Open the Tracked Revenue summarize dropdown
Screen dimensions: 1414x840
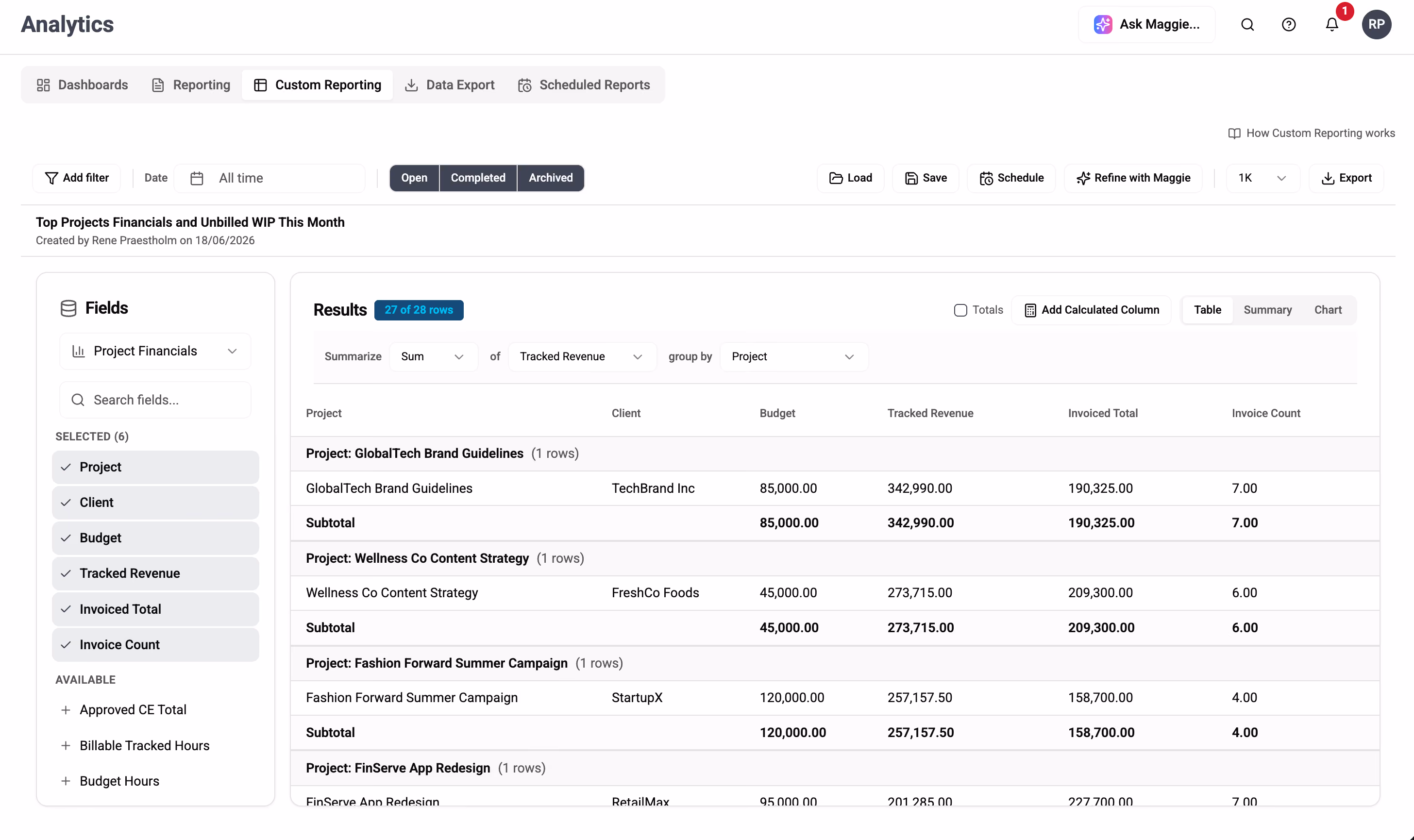(583, 356)
